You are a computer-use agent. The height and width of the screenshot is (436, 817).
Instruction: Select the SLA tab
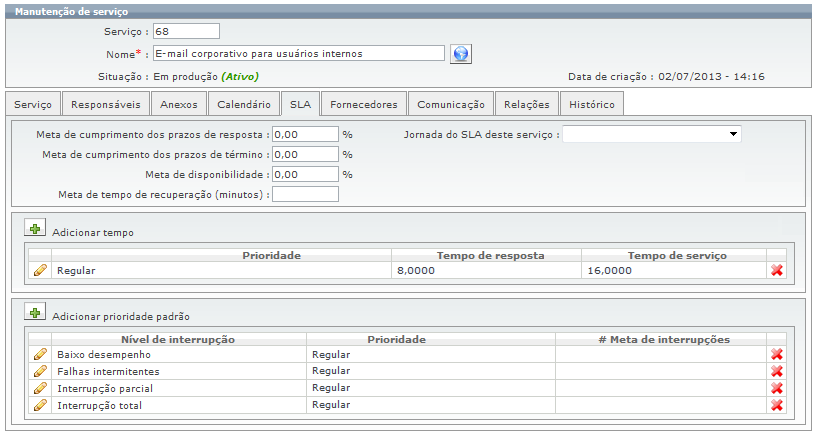tap(300, 104)
